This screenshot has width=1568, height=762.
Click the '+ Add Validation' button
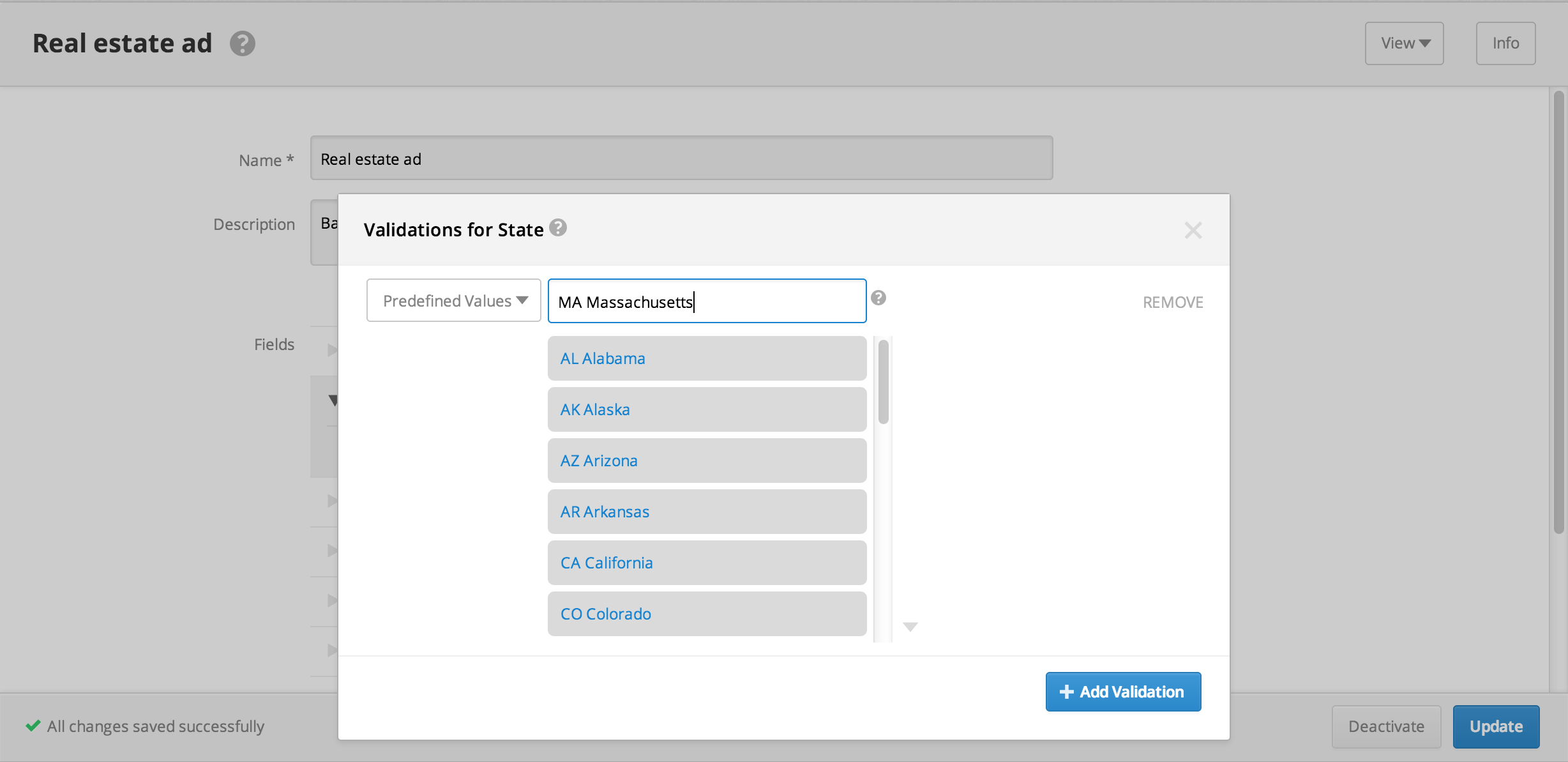[1123, 691]
